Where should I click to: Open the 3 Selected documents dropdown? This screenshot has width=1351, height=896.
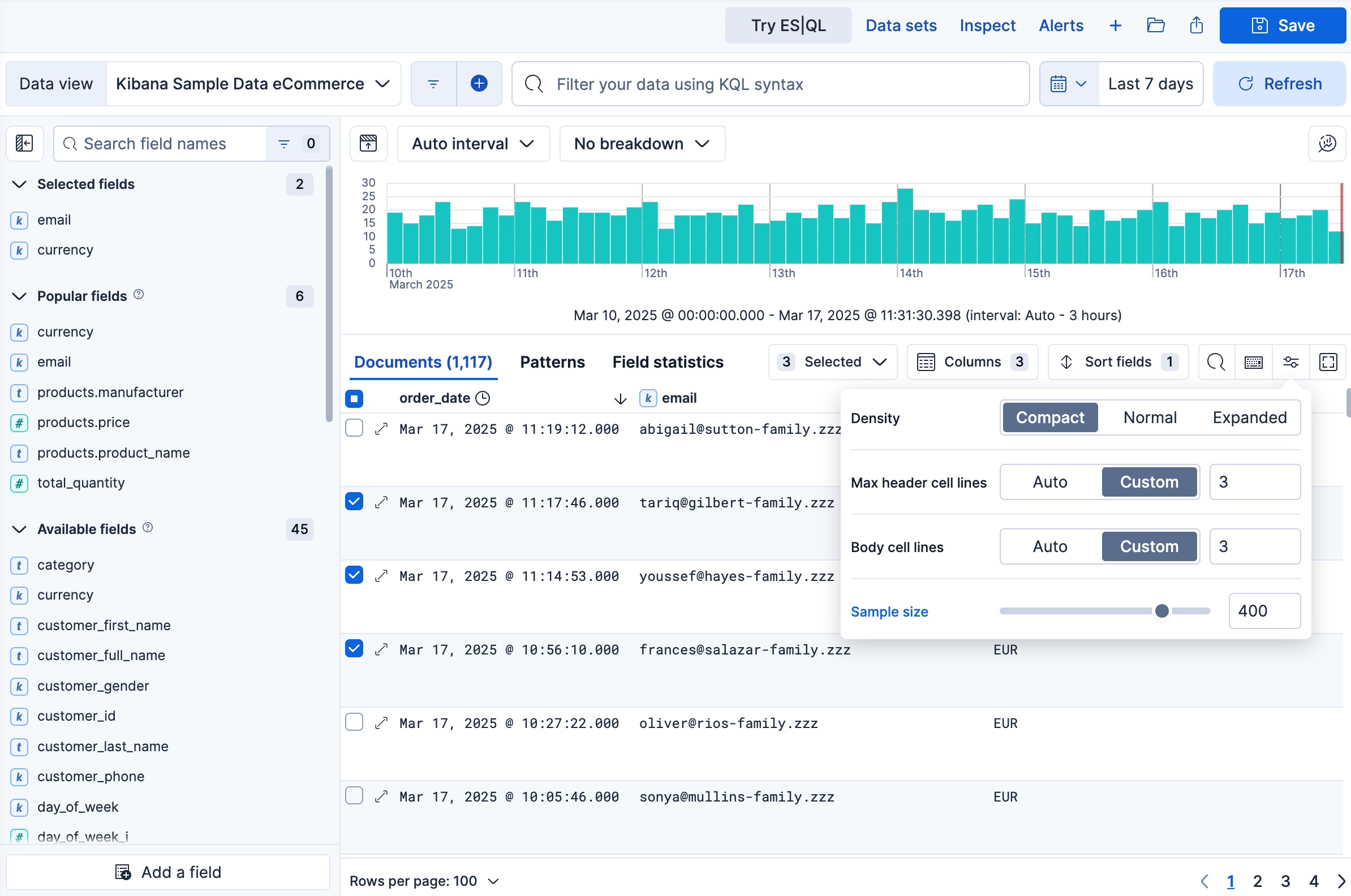click(833, 361)
